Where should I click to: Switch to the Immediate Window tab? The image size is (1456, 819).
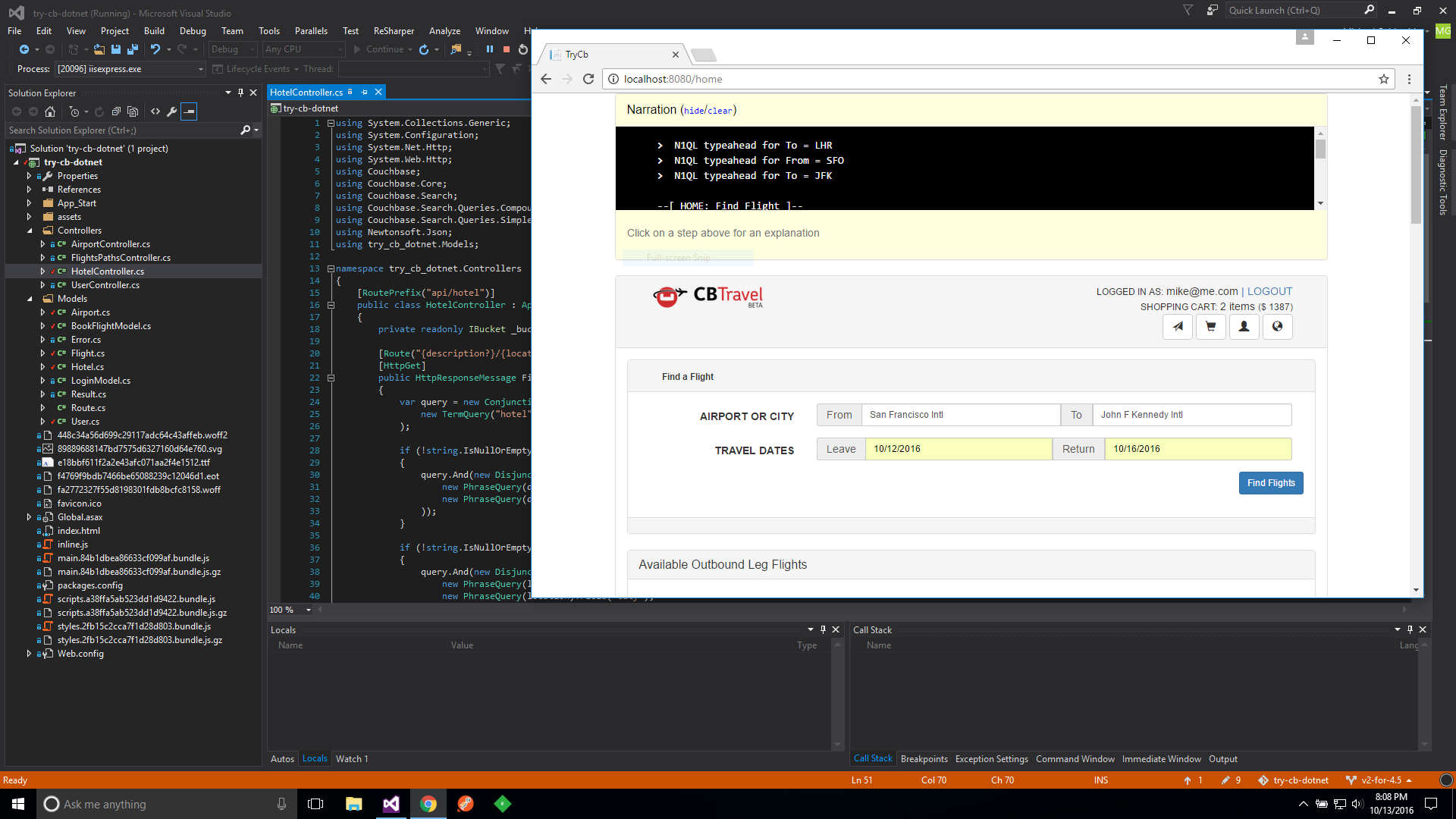click(x=1161, y=759)
